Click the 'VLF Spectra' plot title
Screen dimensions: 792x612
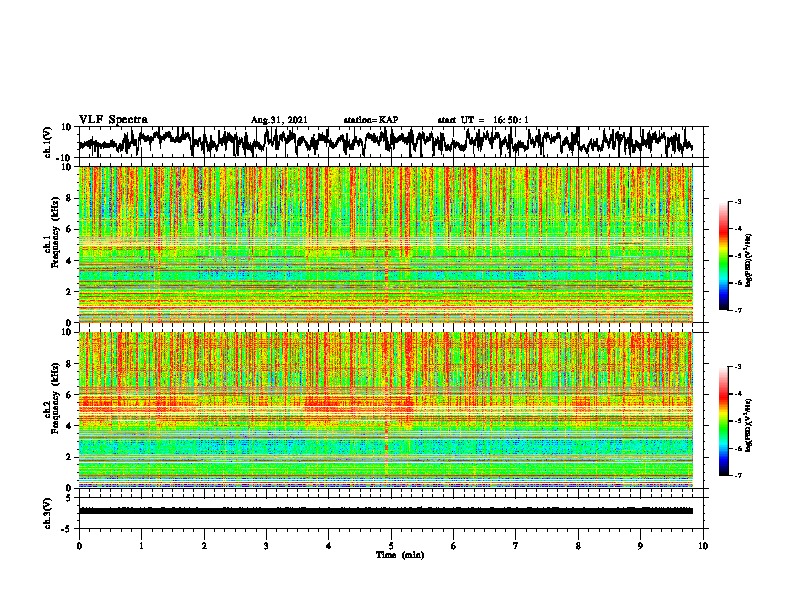point(113,120)
